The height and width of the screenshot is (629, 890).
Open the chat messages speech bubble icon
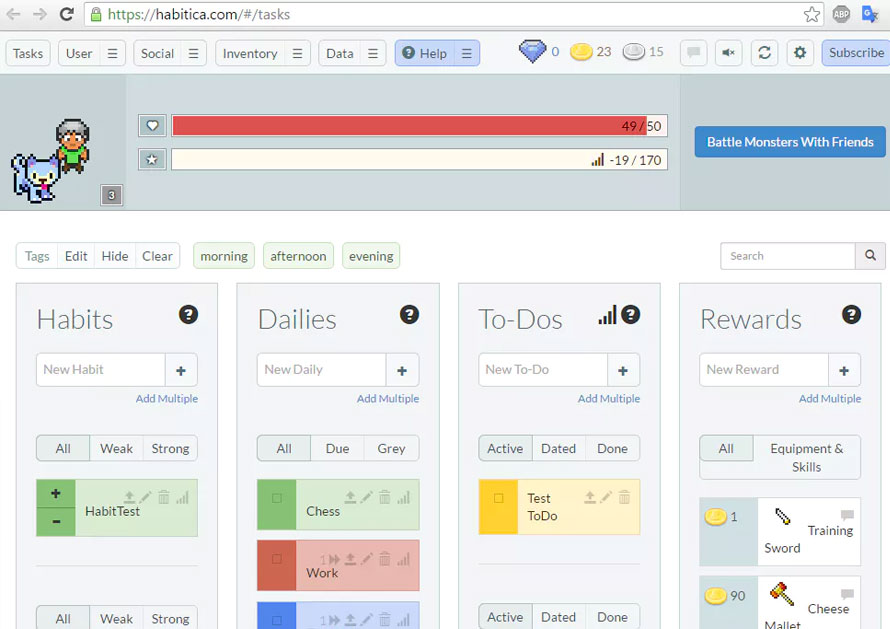pos(693,53)
